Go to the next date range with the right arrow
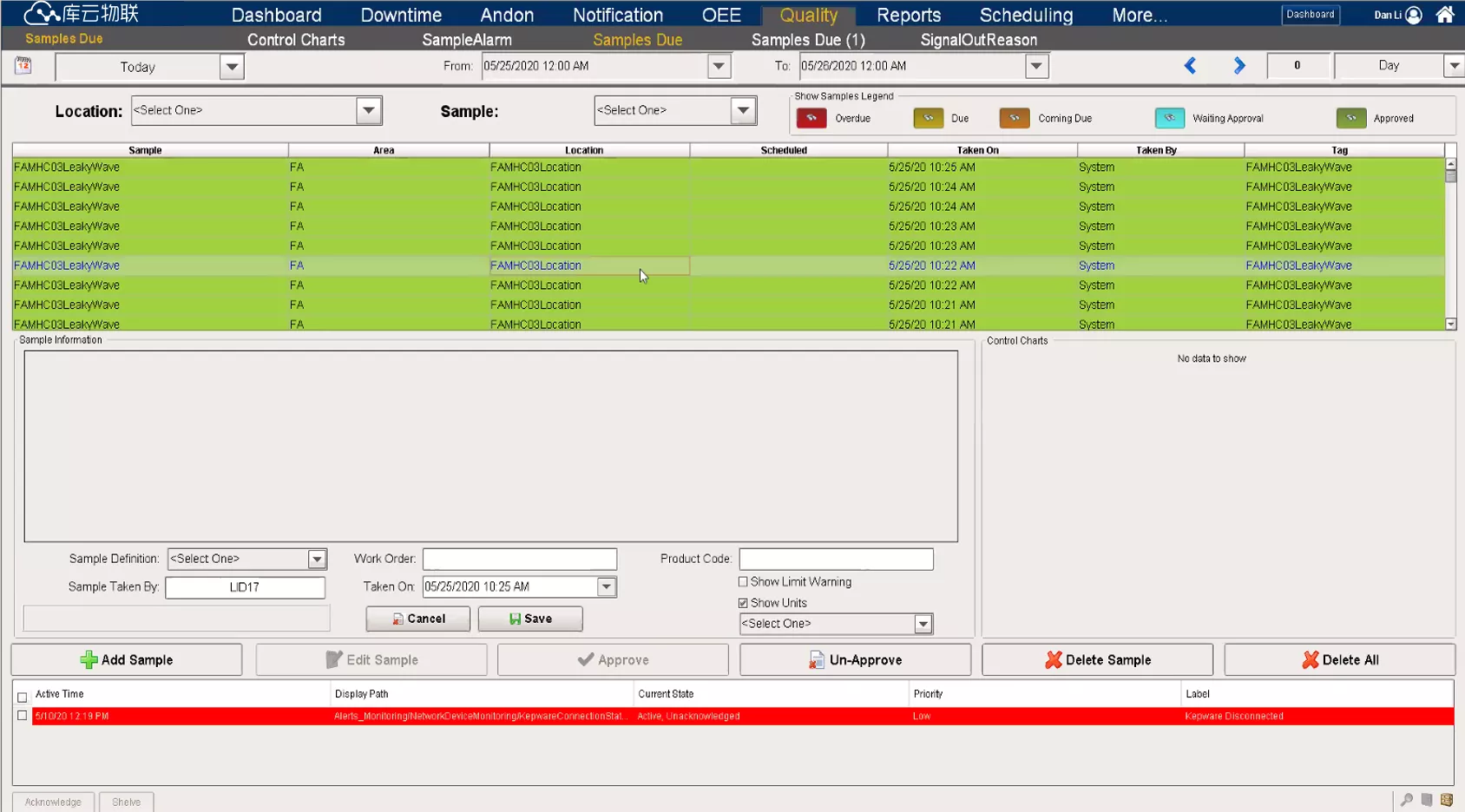This screenshot has width=1465, height=812. point(1239,66)
